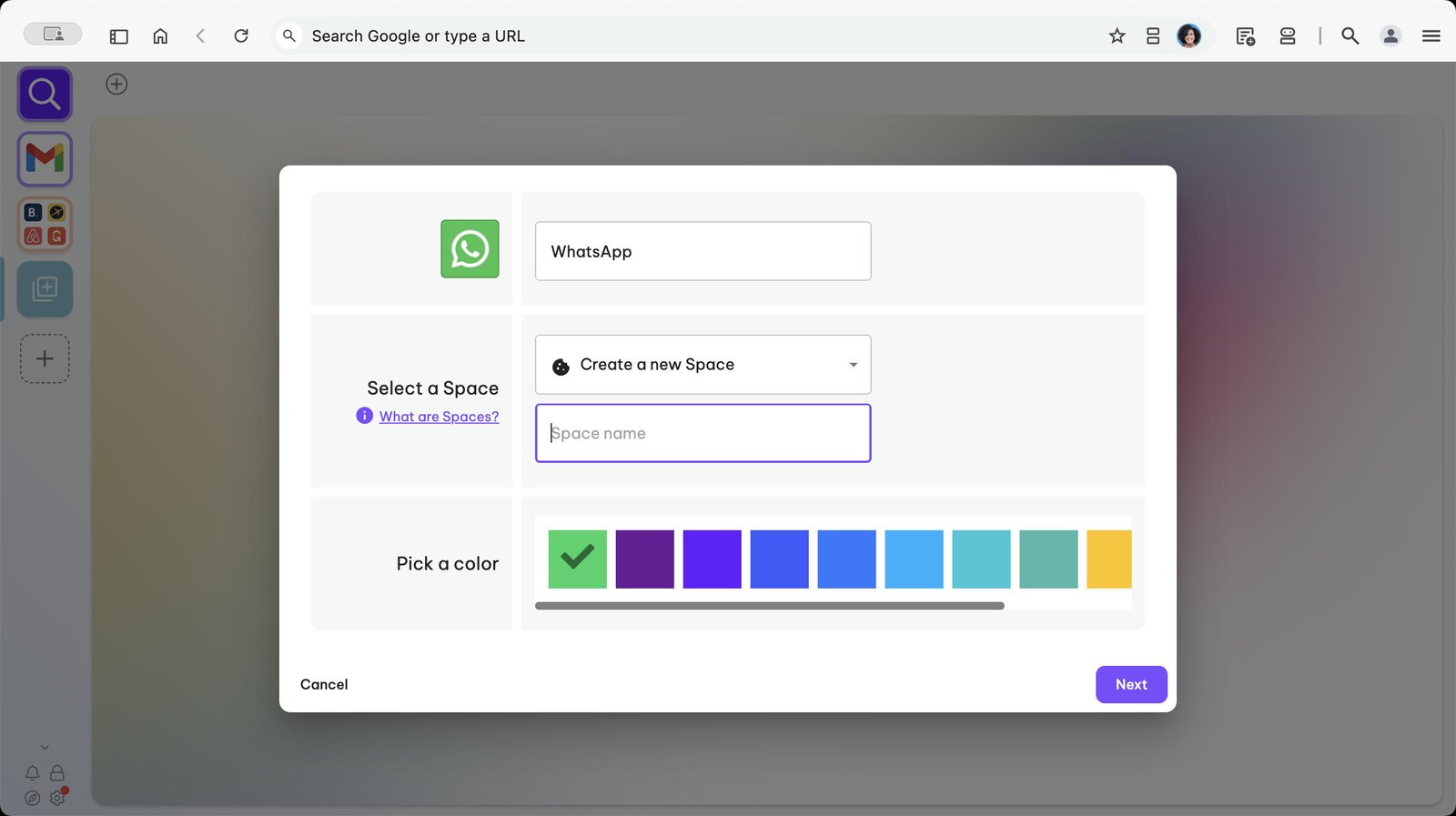Open the What are Spaces? link
The image size is (1456, 816).
click(x=439, y=417)
